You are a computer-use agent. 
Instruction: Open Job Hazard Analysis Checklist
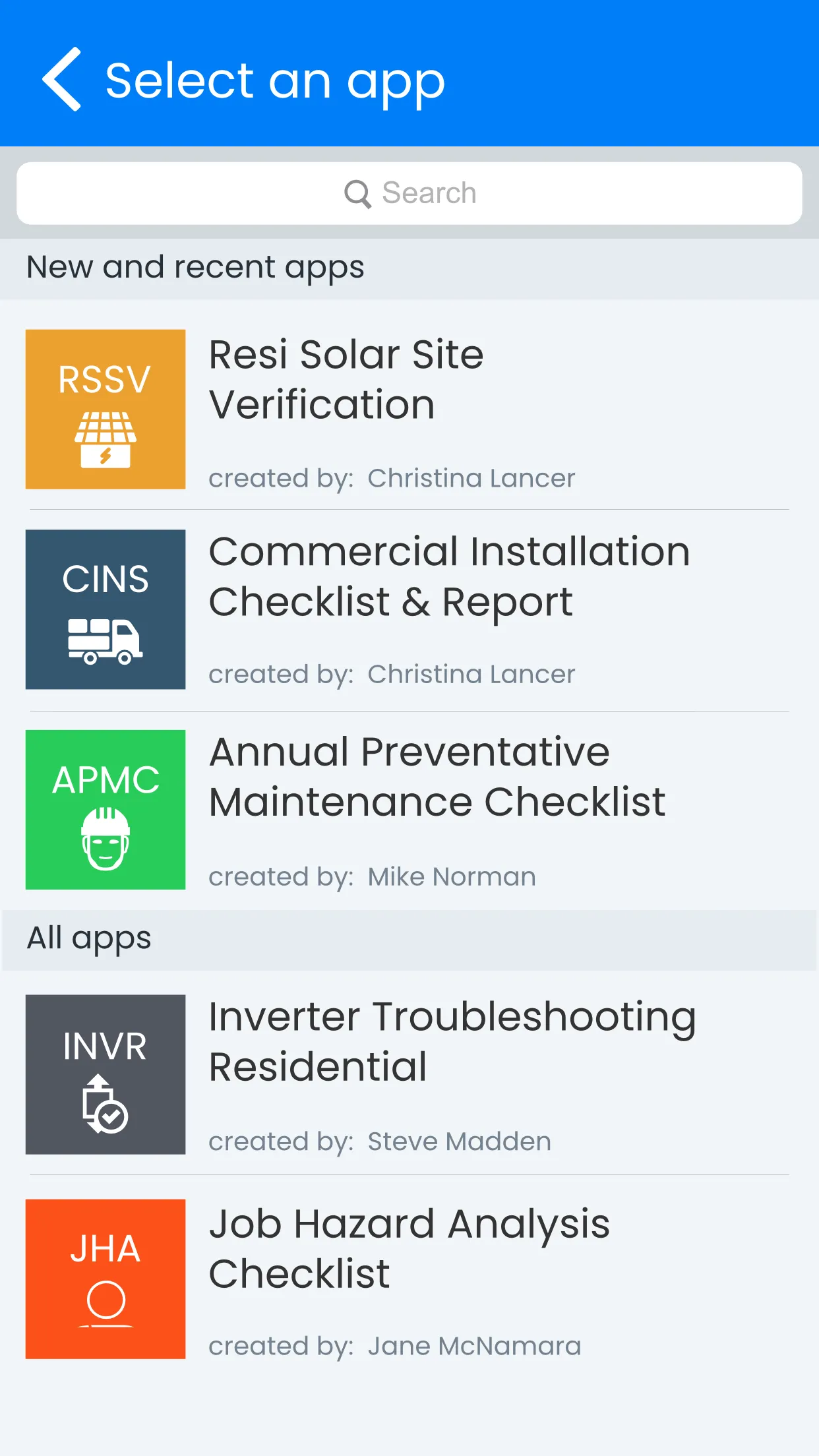click(x=409, y=1248)
